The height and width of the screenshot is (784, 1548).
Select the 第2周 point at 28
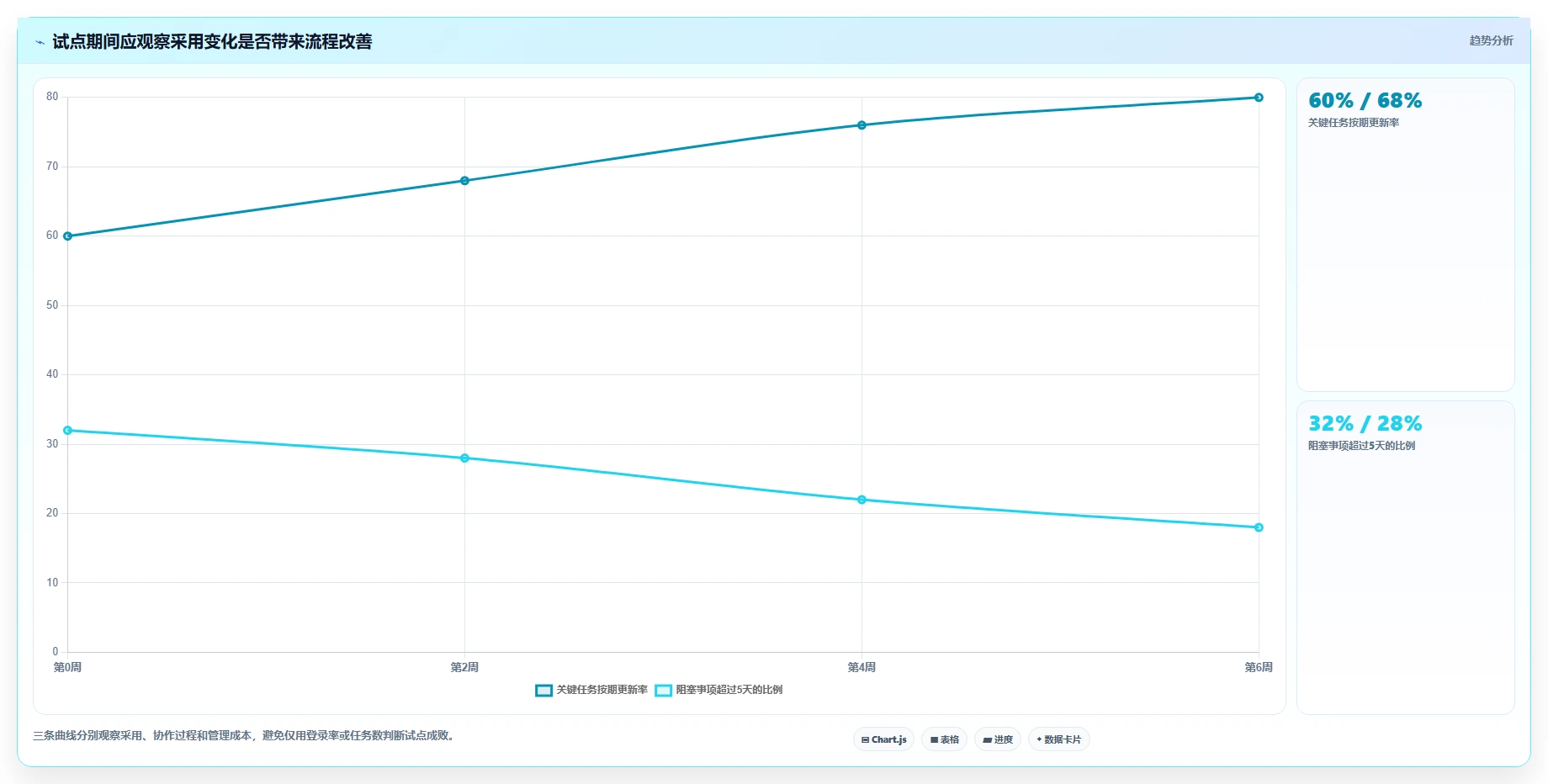click(464, 458)
